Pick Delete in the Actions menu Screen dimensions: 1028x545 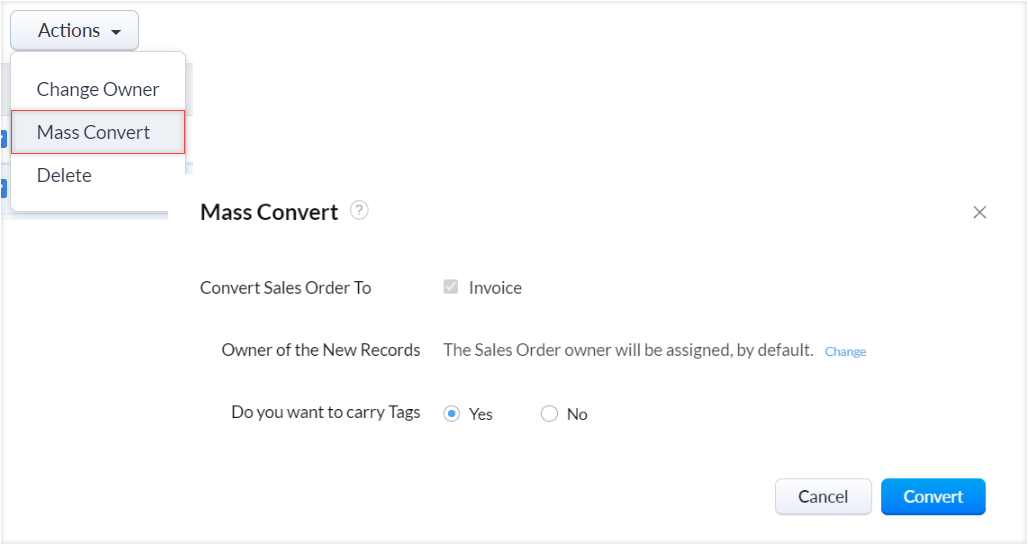(64, 175)
